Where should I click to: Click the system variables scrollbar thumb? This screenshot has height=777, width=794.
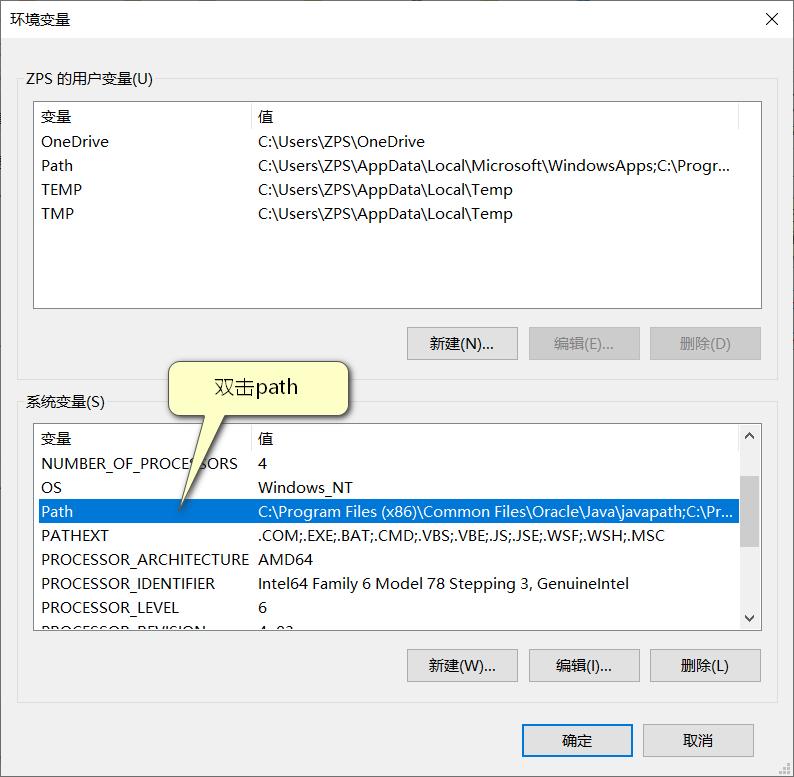(749, 511)
